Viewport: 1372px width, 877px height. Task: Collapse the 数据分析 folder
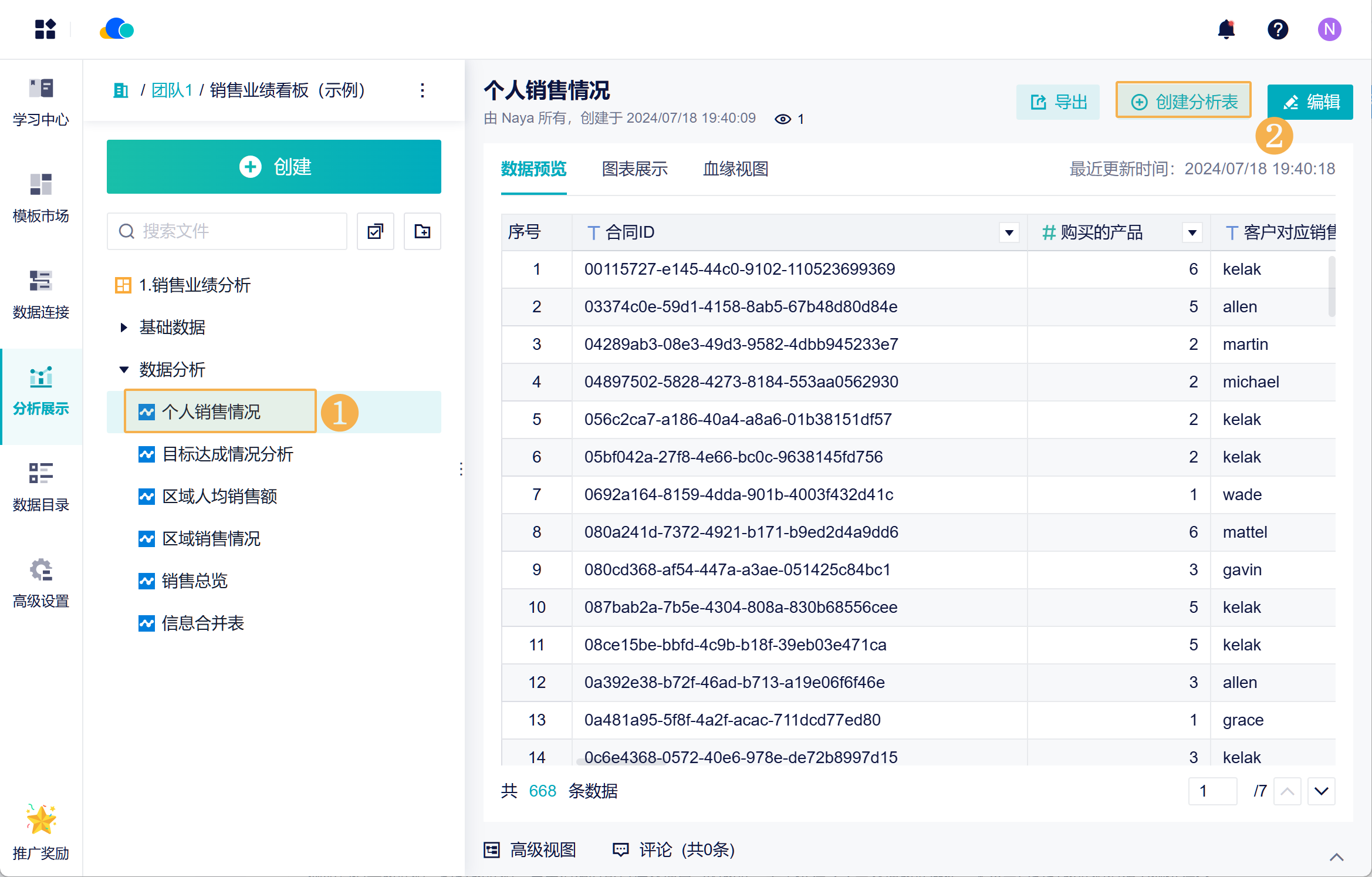pos(123,370)
